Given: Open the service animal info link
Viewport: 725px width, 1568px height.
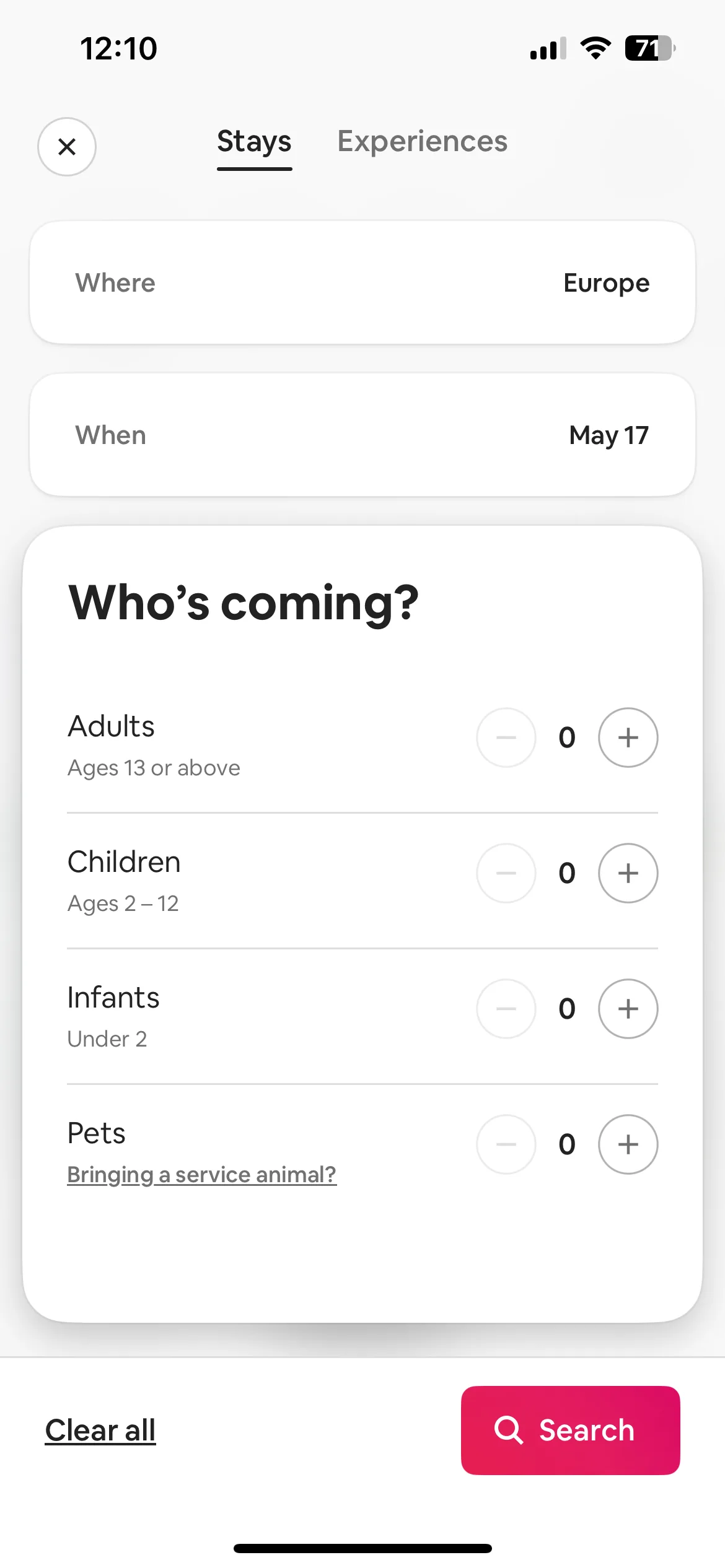Looking at the screenshot, I should point(201,1175).
